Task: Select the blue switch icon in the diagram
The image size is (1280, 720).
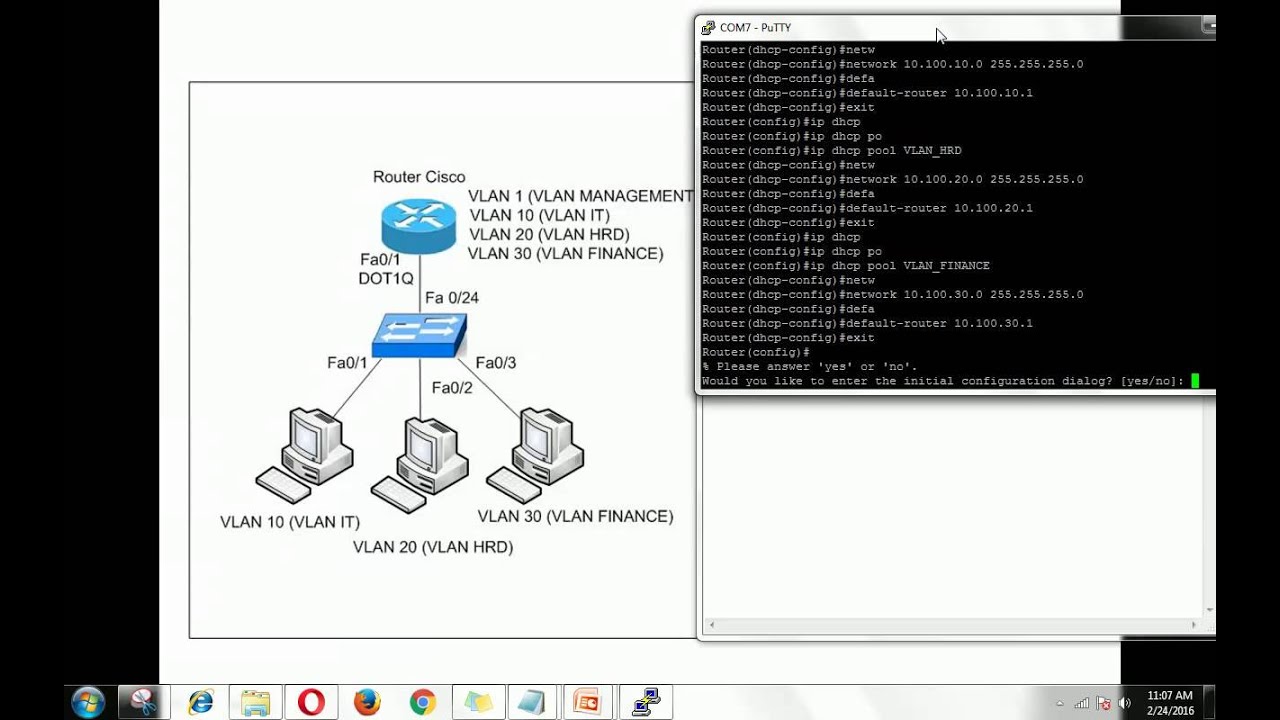Action: pyautogui.click(x=419, y=335)
